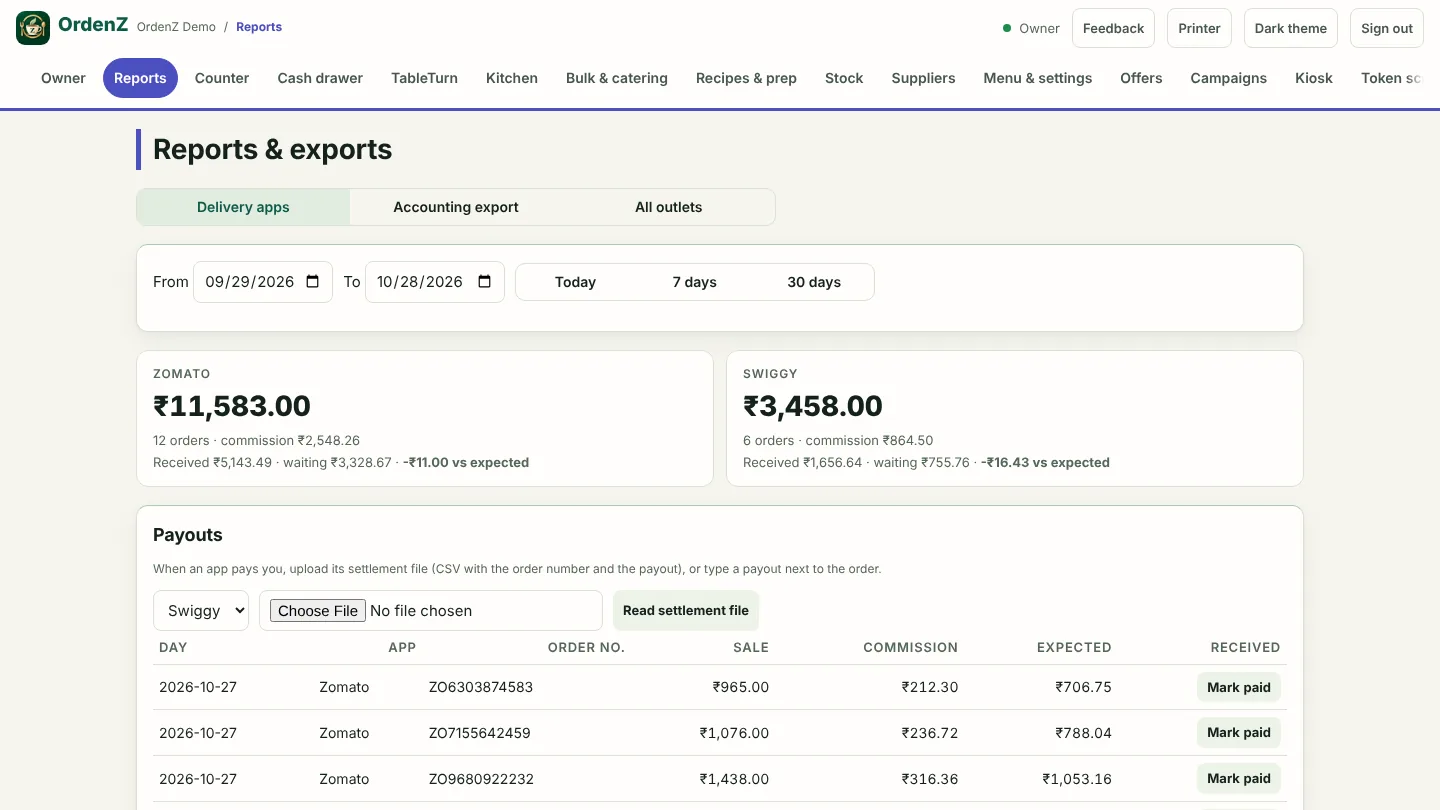The image size is (1440, 810).
Task: Click the ORDER NO. column header
Action: click(586, 647)
